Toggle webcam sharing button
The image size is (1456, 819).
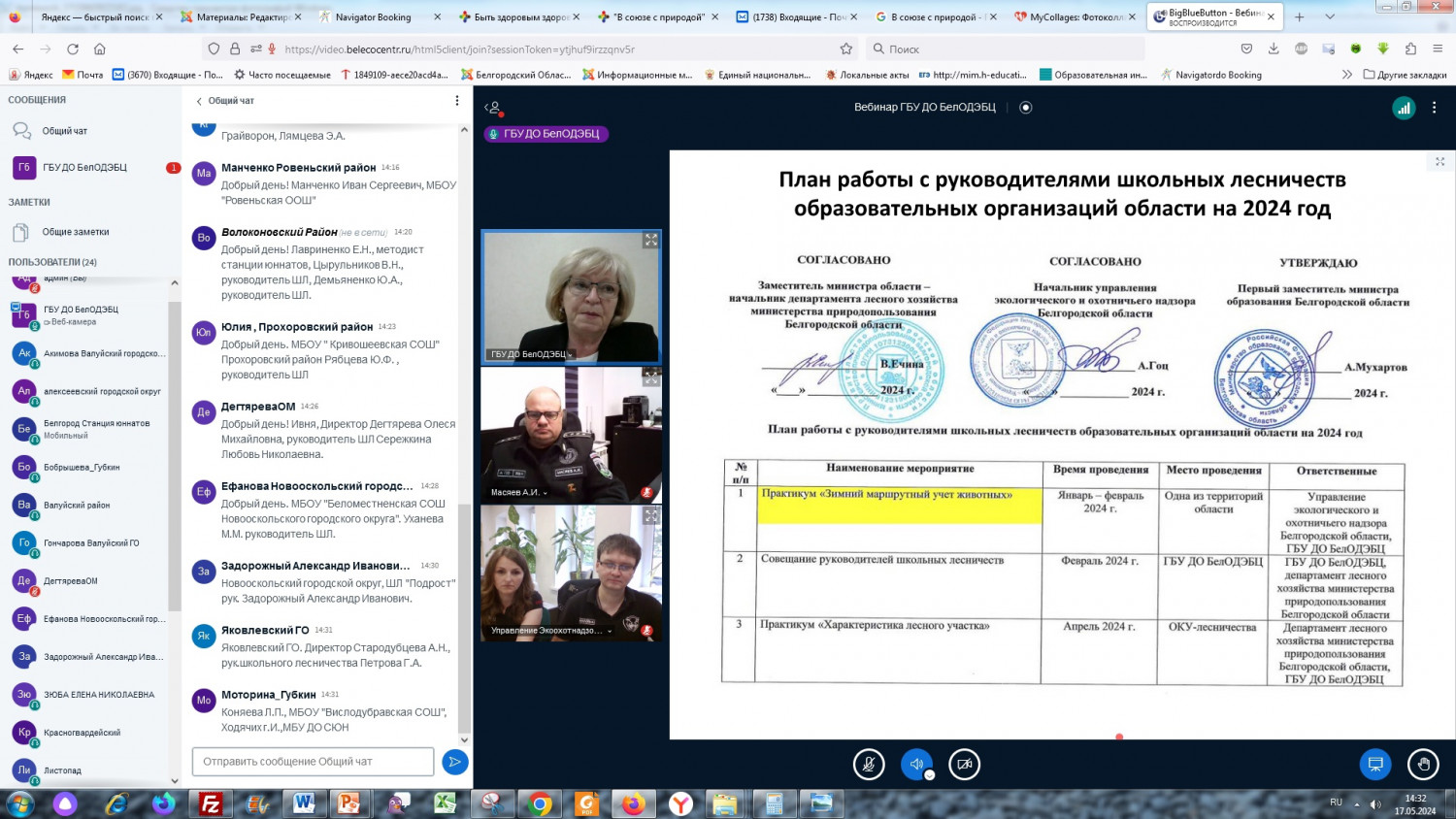tap(964, 765)
